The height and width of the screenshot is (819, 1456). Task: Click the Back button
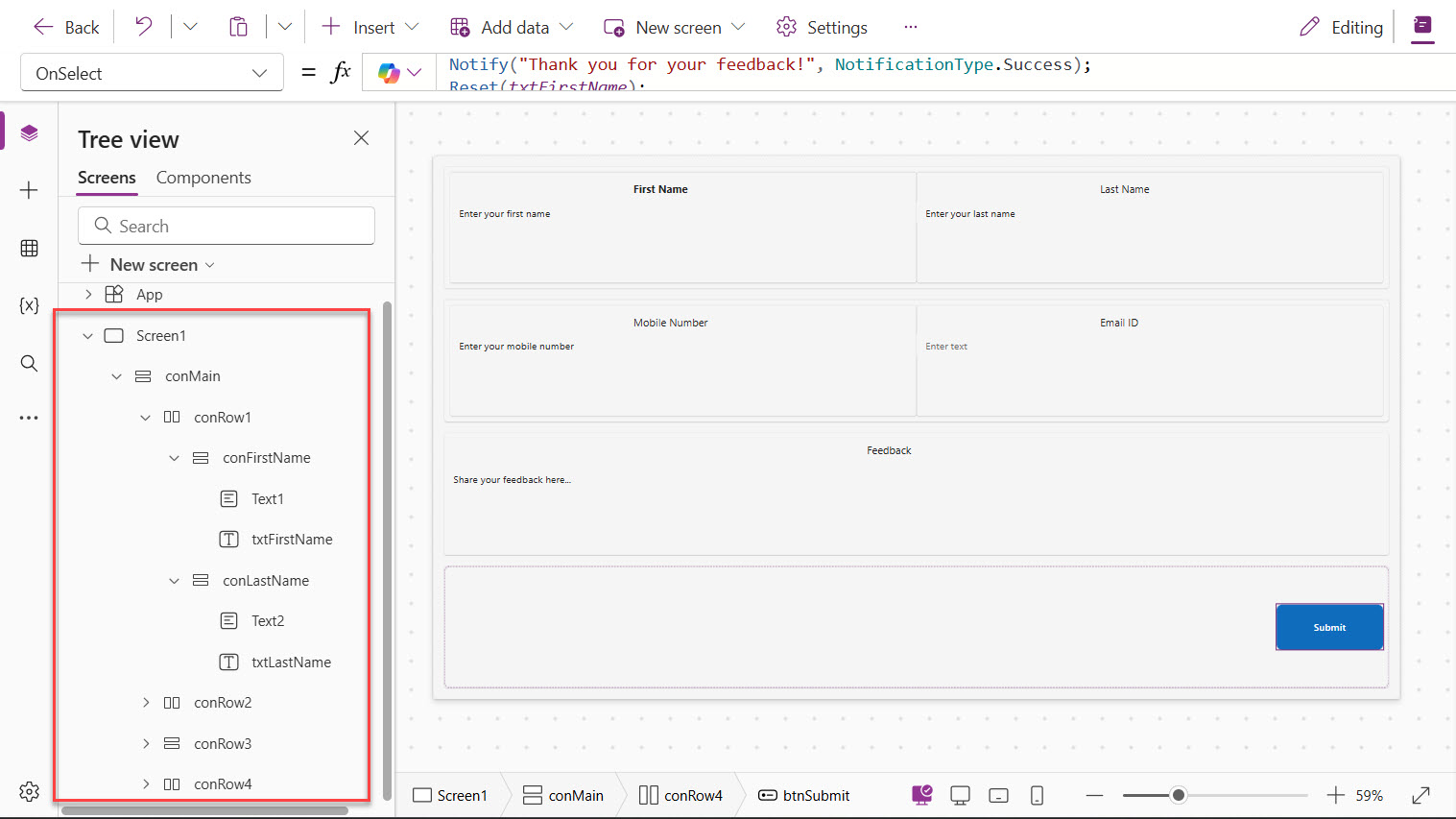point(64,27)
